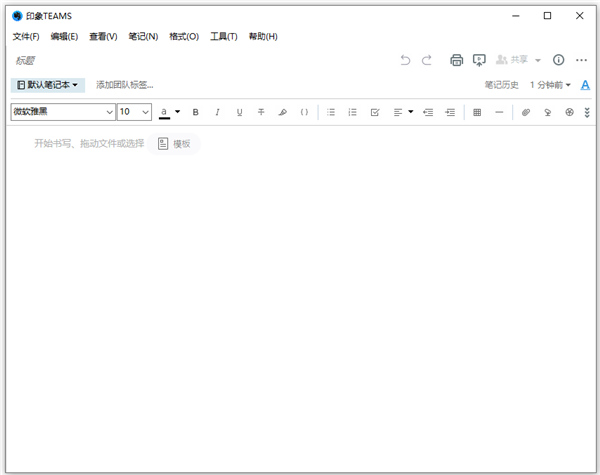Toggle strikethrough formatting
Image resolution: width=600 pixels, height=475 pixels.
[x=261, y=112]
